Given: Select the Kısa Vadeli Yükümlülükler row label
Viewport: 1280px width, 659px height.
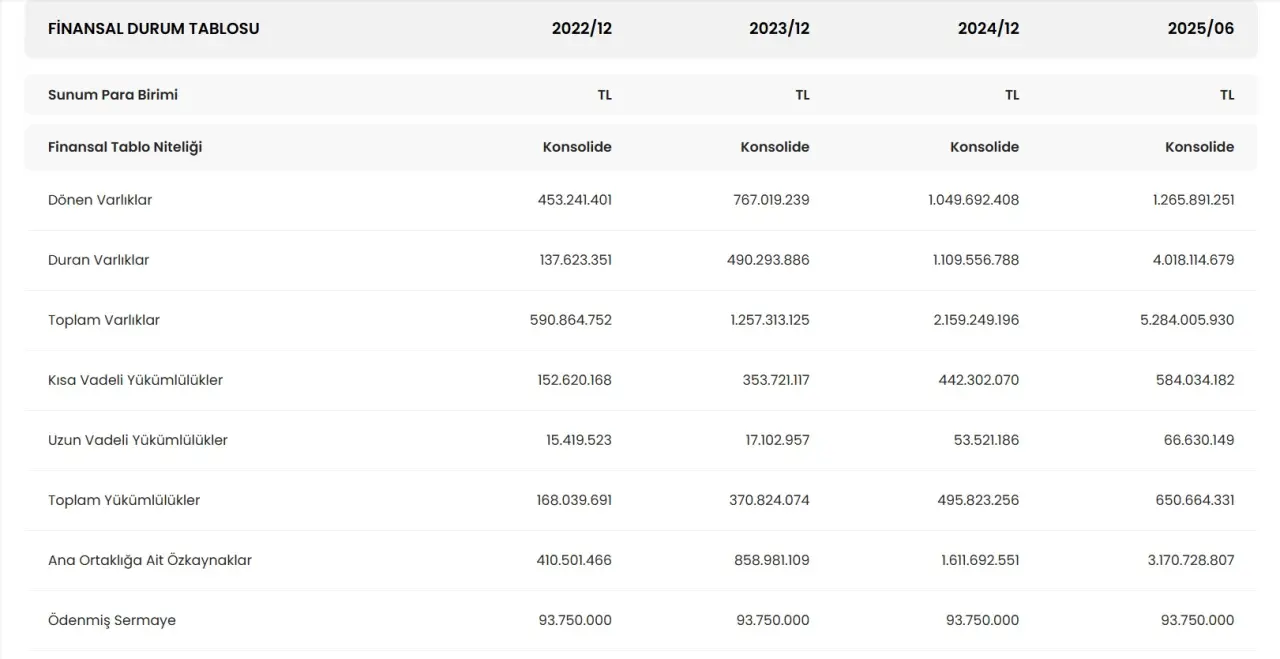Looking at the screenshot, I should pyautogui.click(x=135, y=380).
